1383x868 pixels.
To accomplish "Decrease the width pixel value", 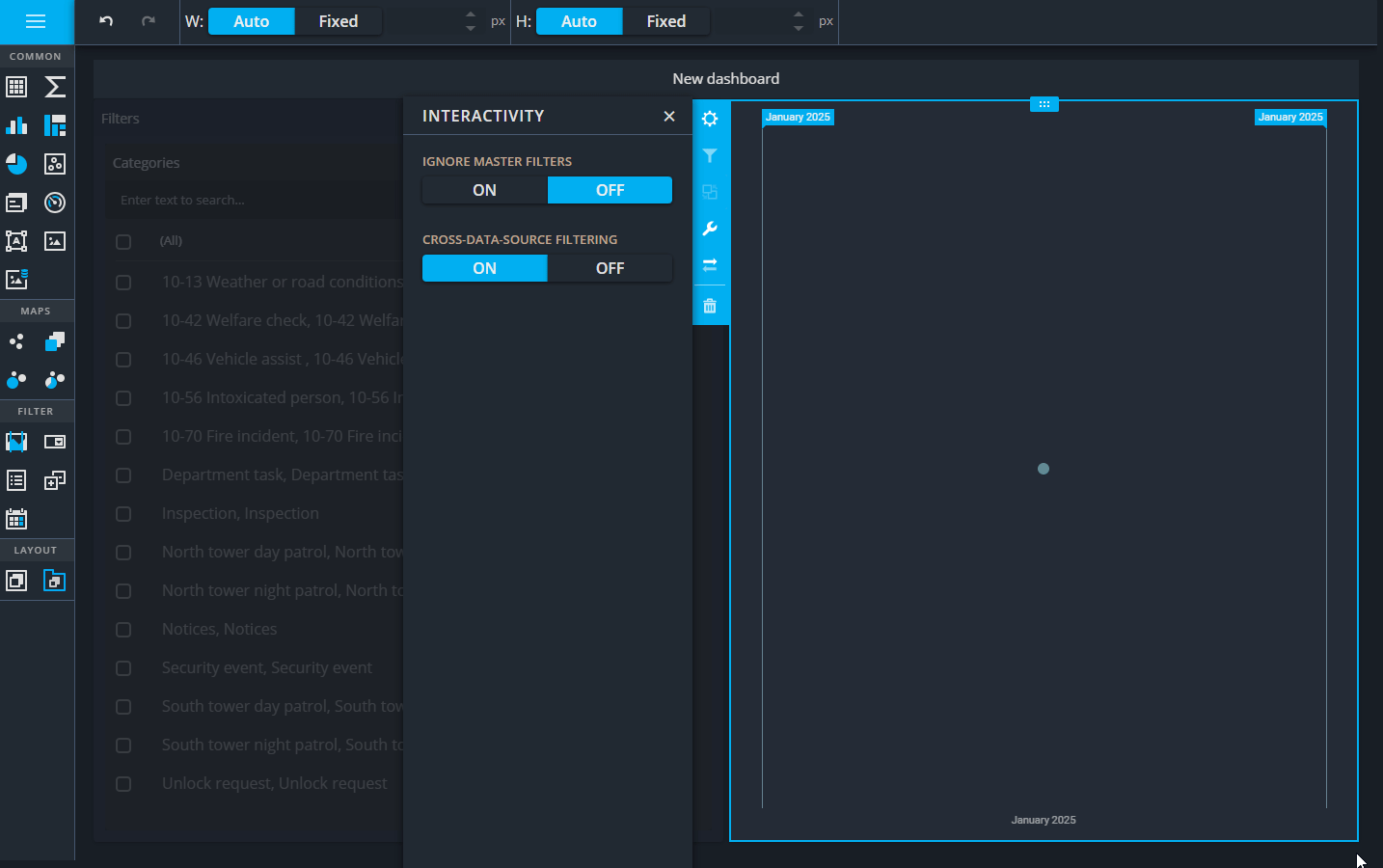I will pos(471,28).
